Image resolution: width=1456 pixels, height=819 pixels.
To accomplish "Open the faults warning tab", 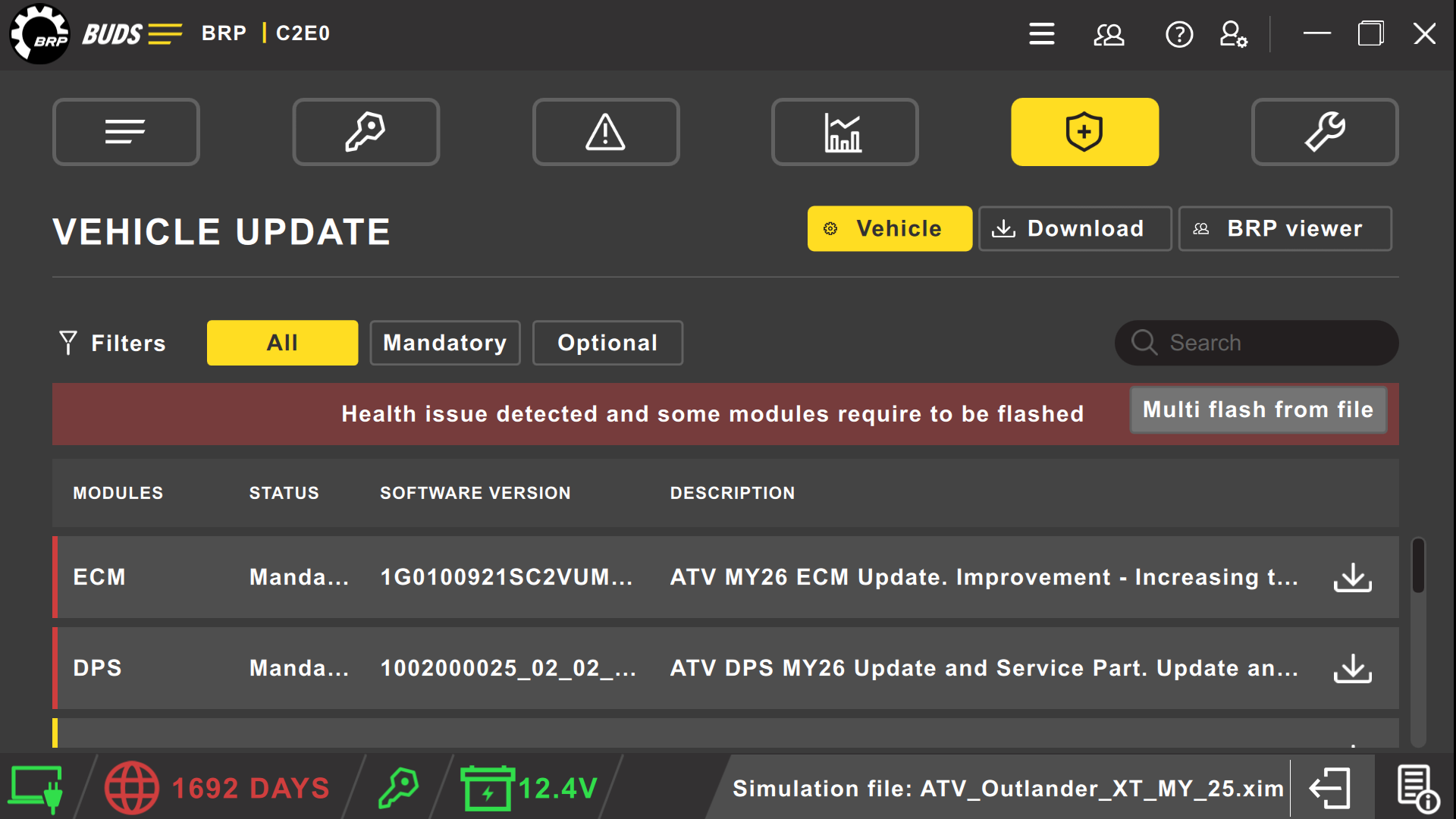I will tap(606, 132).
